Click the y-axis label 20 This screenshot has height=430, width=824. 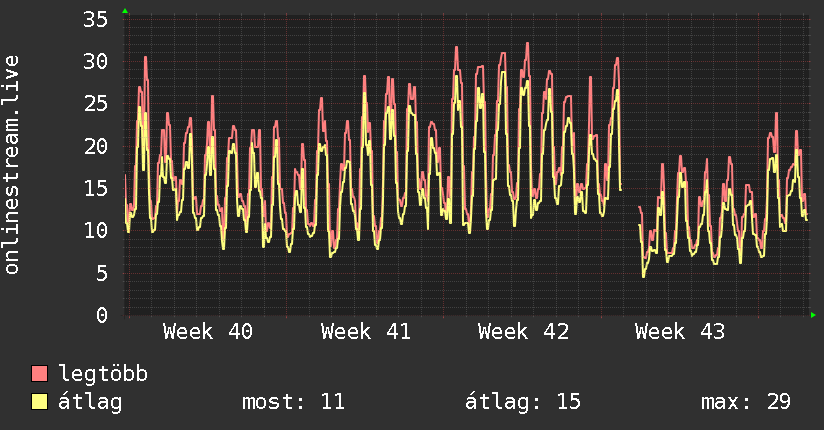pyautogui.click(x=96, y=146)
